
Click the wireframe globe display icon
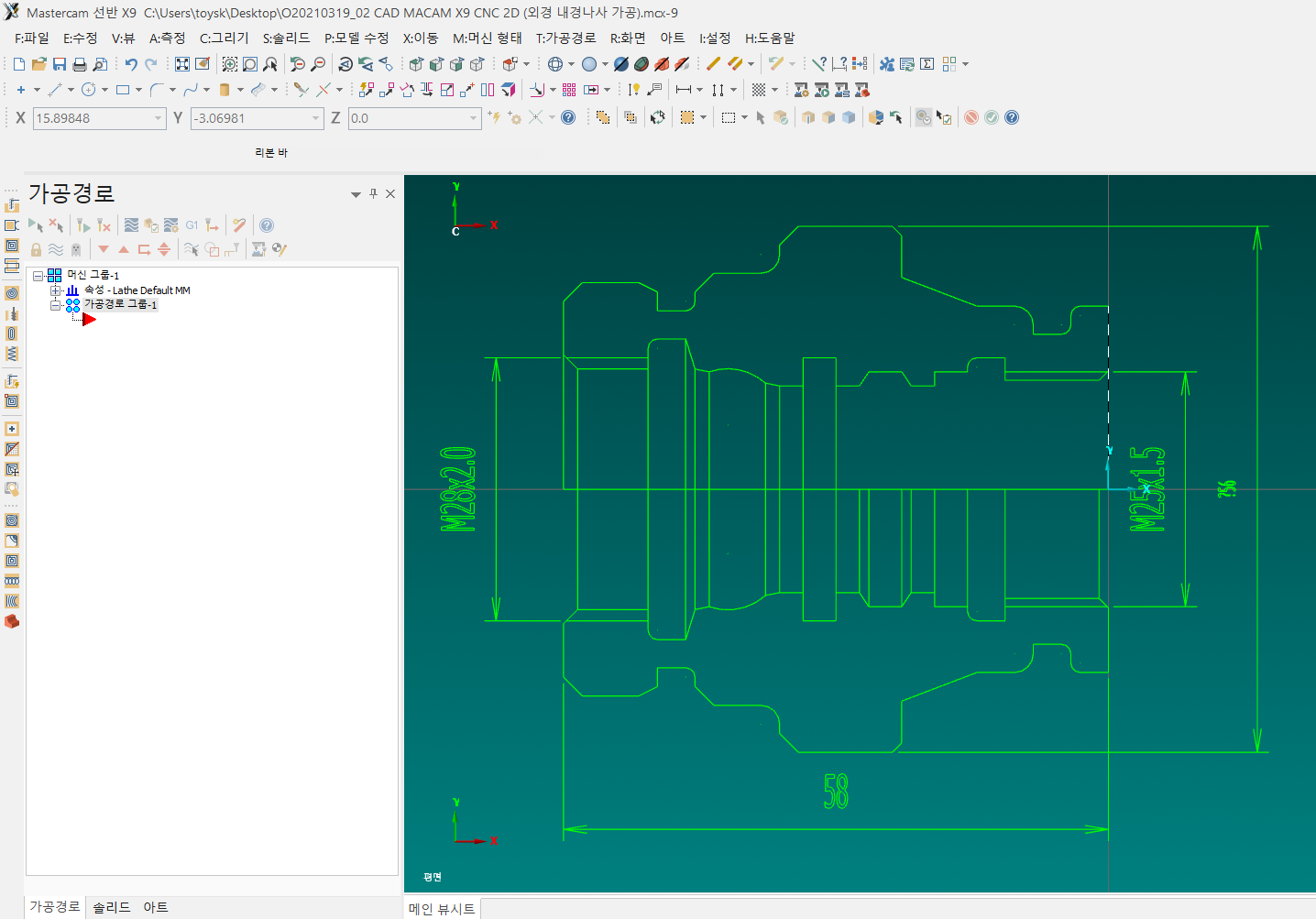555,64
